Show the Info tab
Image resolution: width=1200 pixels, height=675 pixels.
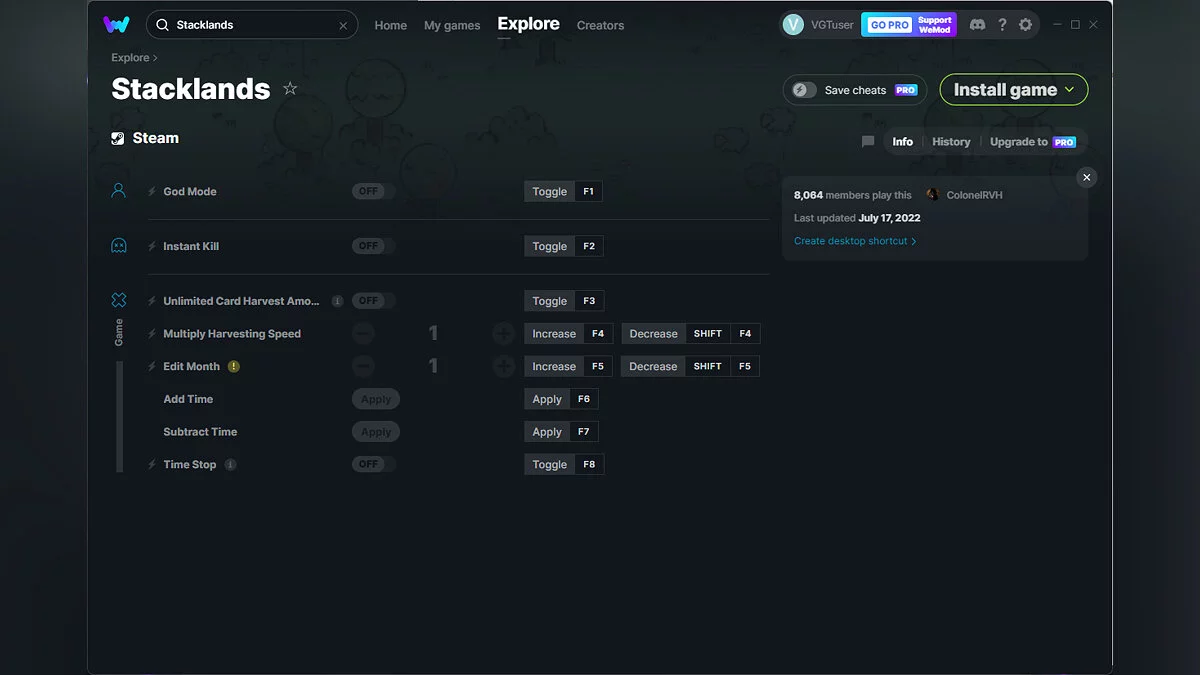coord(903,142)
